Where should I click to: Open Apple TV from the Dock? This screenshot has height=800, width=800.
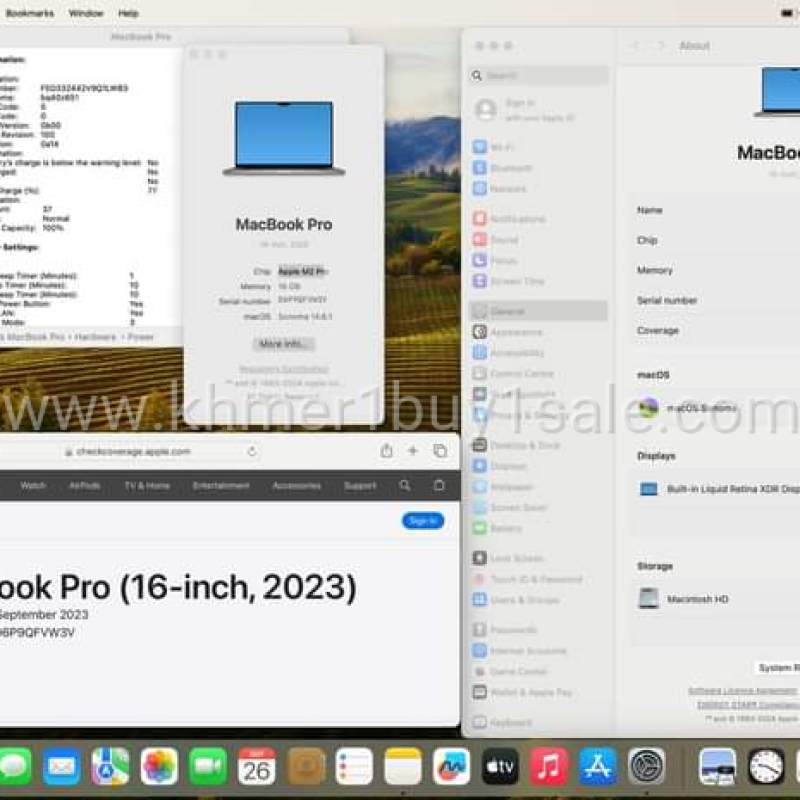coord(500,766)
